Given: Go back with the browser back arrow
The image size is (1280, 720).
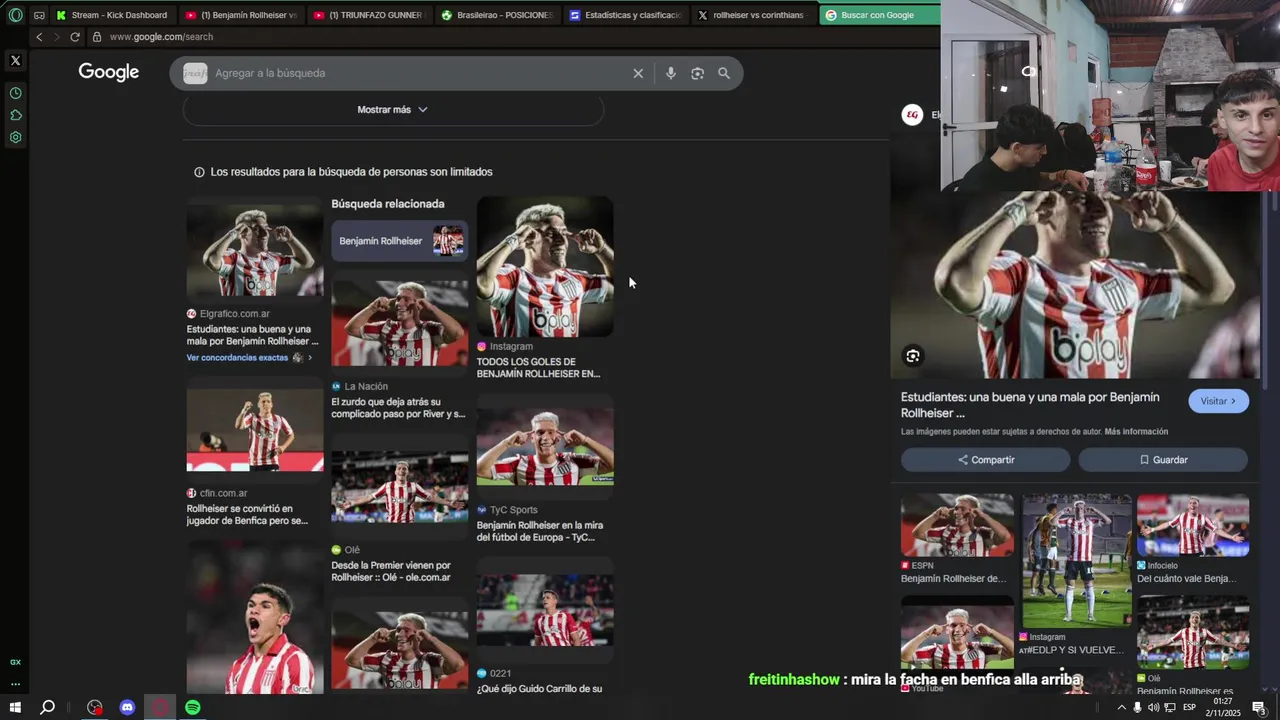Looking at the screenshot, I should pyautogui.click(x=39, y=37).
